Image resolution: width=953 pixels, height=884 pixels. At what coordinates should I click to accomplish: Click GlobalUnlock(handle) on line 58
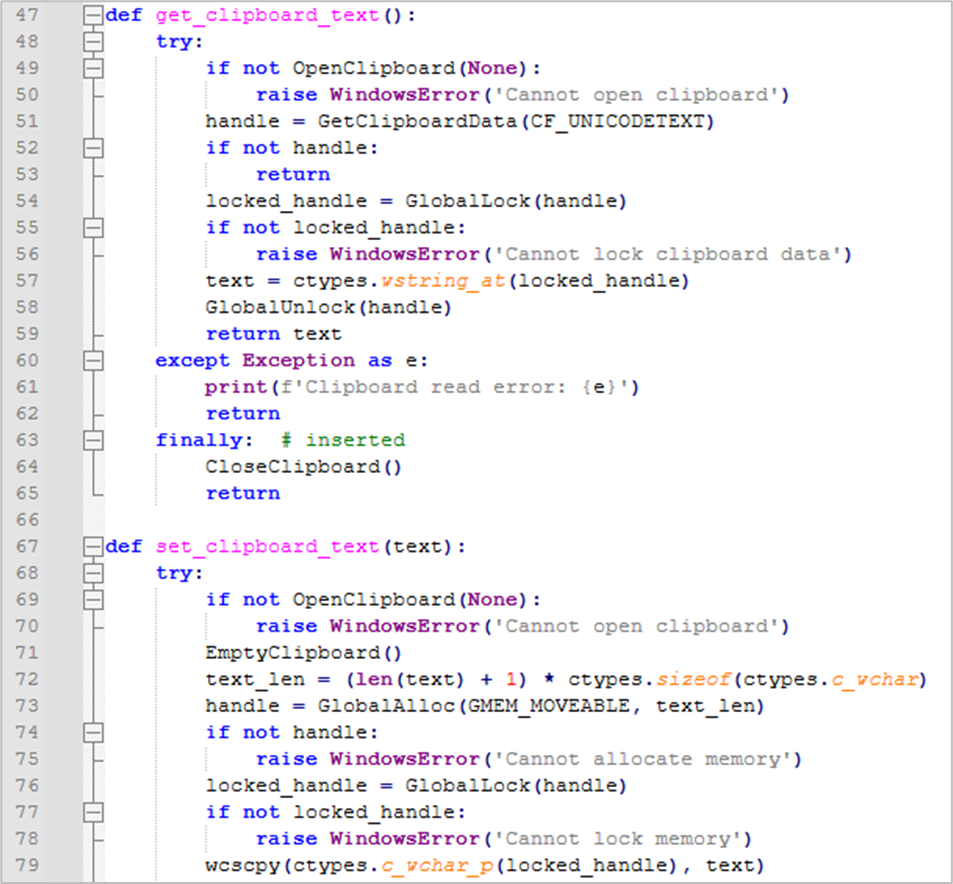pos(328,308)
